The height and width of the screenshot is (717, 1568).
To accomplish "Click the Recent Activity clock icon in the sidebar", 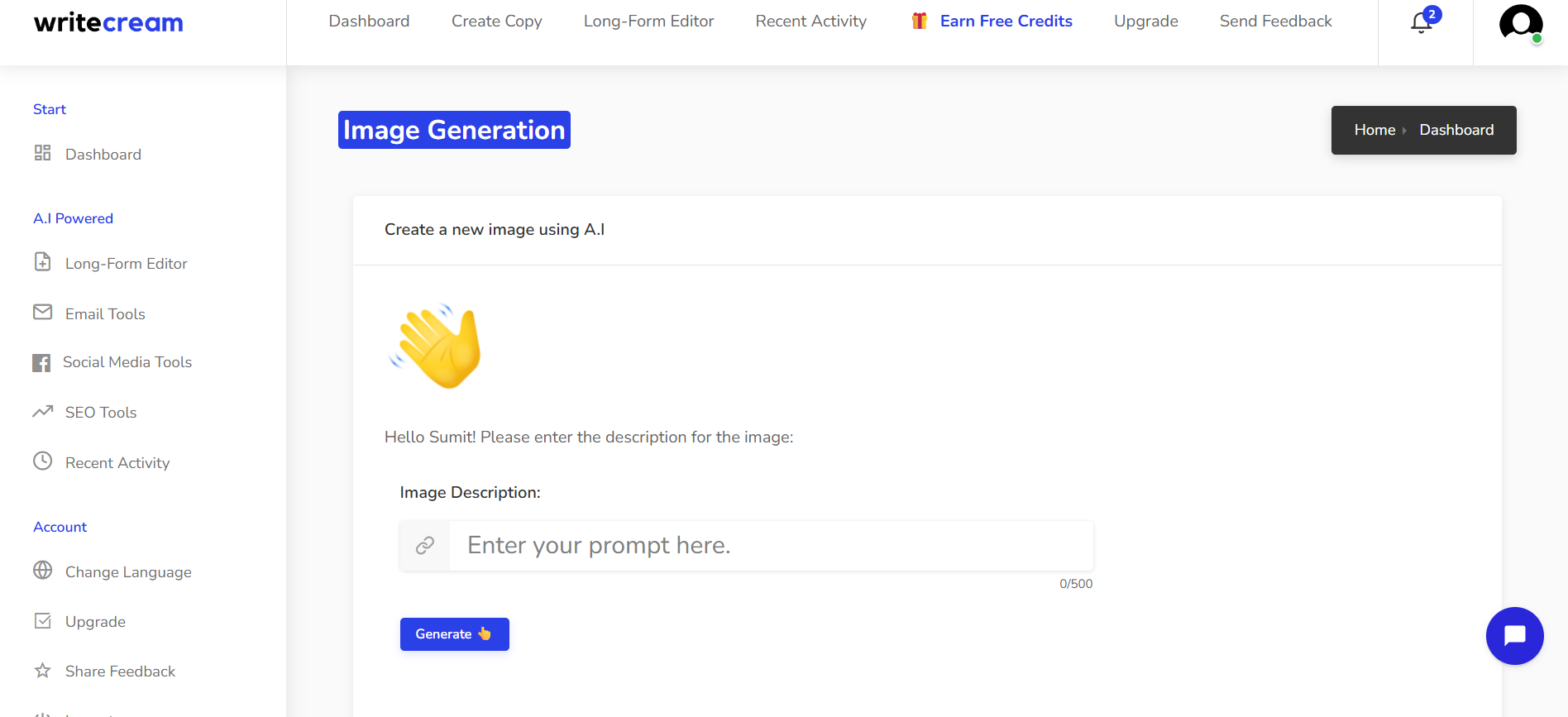I will click(43, 461).
